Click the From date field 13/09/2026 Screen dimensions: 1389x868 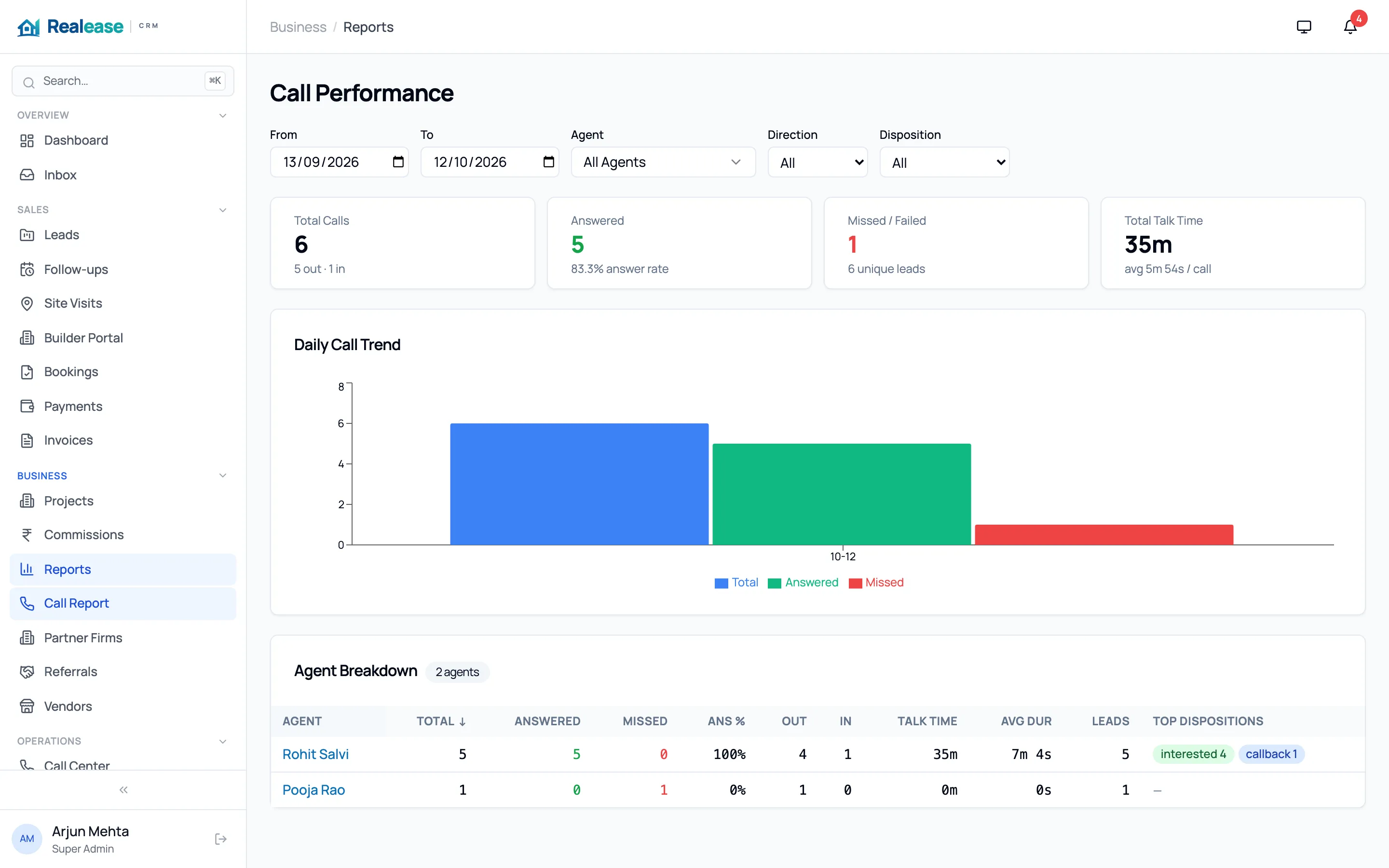click(339, 163)
